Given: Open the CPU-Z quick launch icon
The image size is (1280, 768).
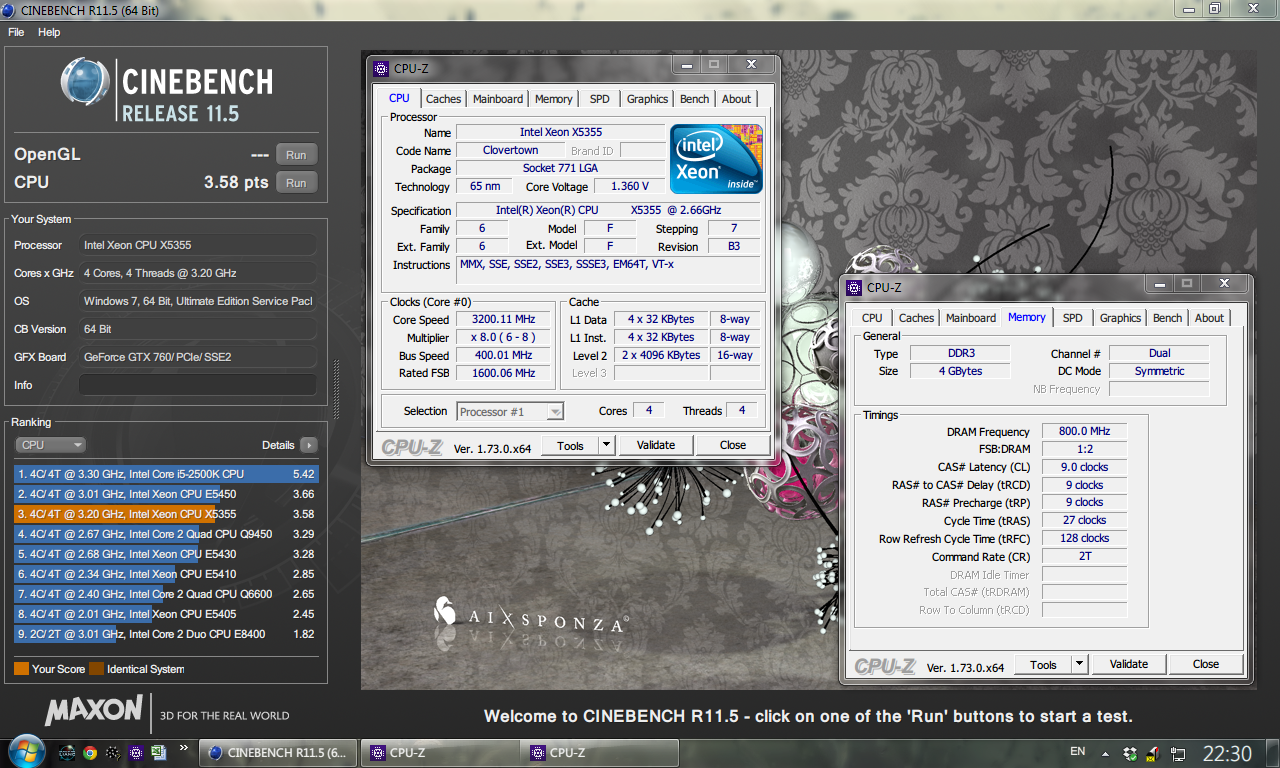Looking at the screenshot, I should pos(136,753).
